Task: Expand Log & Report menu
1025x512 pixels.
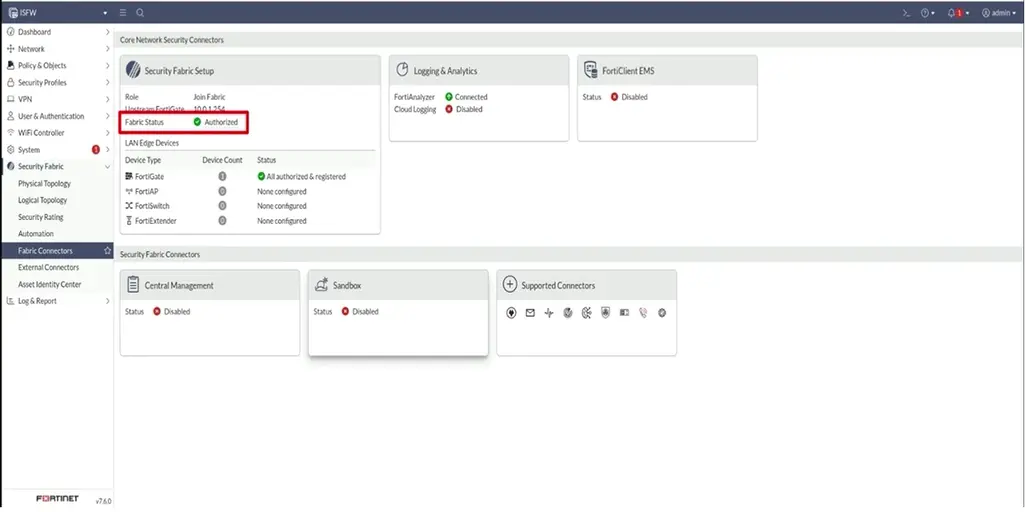Action: [x=57, y=301]
